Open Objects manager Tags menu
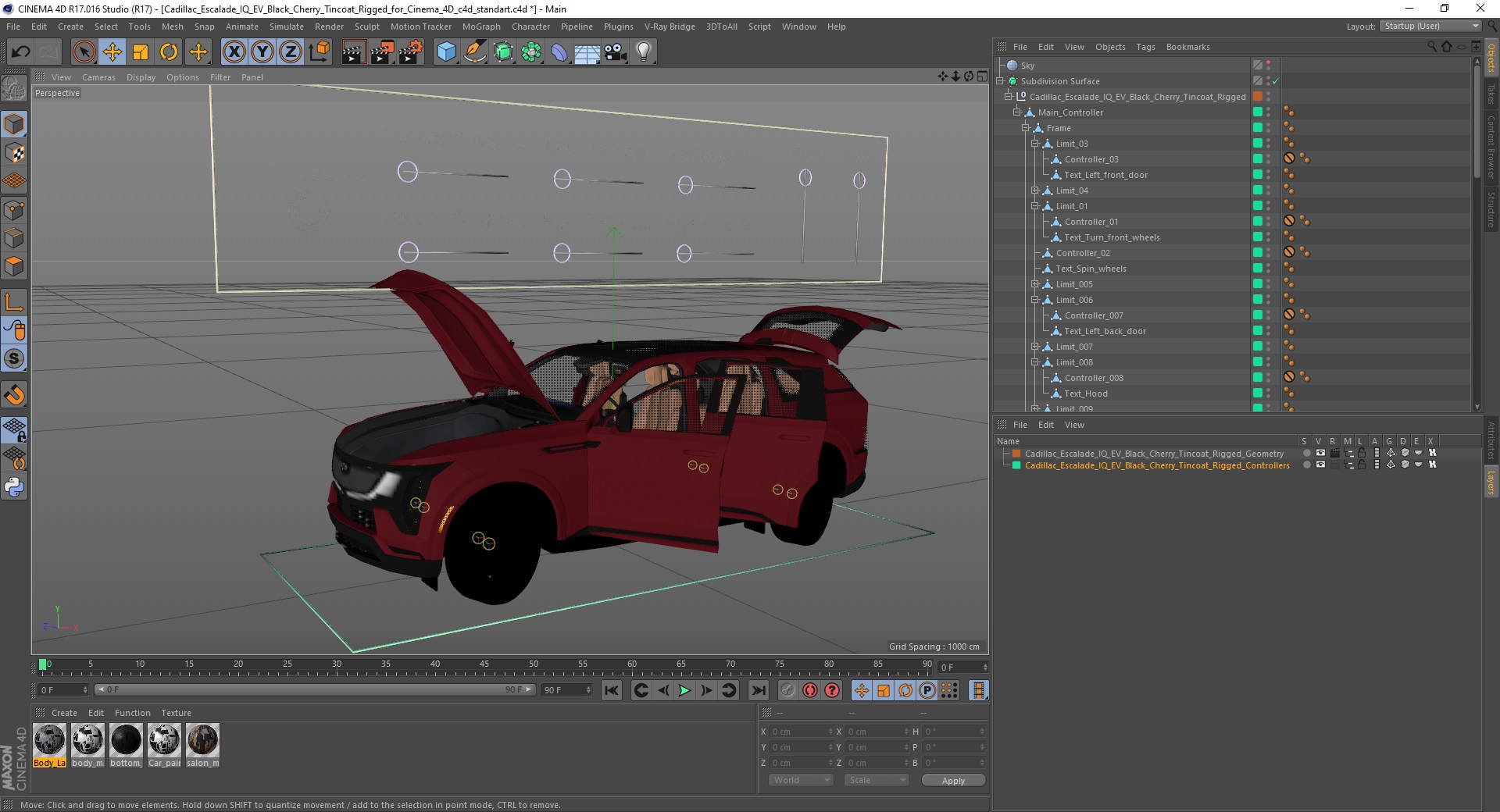Viewport: 1500px width, 812px height. [1145, 47]
